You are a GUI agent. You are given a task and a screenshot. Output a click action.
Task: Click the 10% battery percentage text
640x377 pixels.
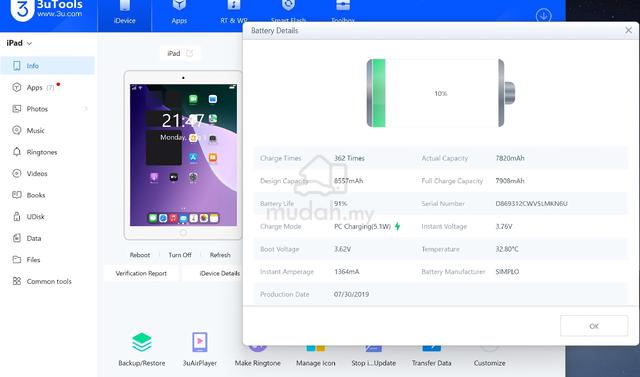[x=441, y=93]
